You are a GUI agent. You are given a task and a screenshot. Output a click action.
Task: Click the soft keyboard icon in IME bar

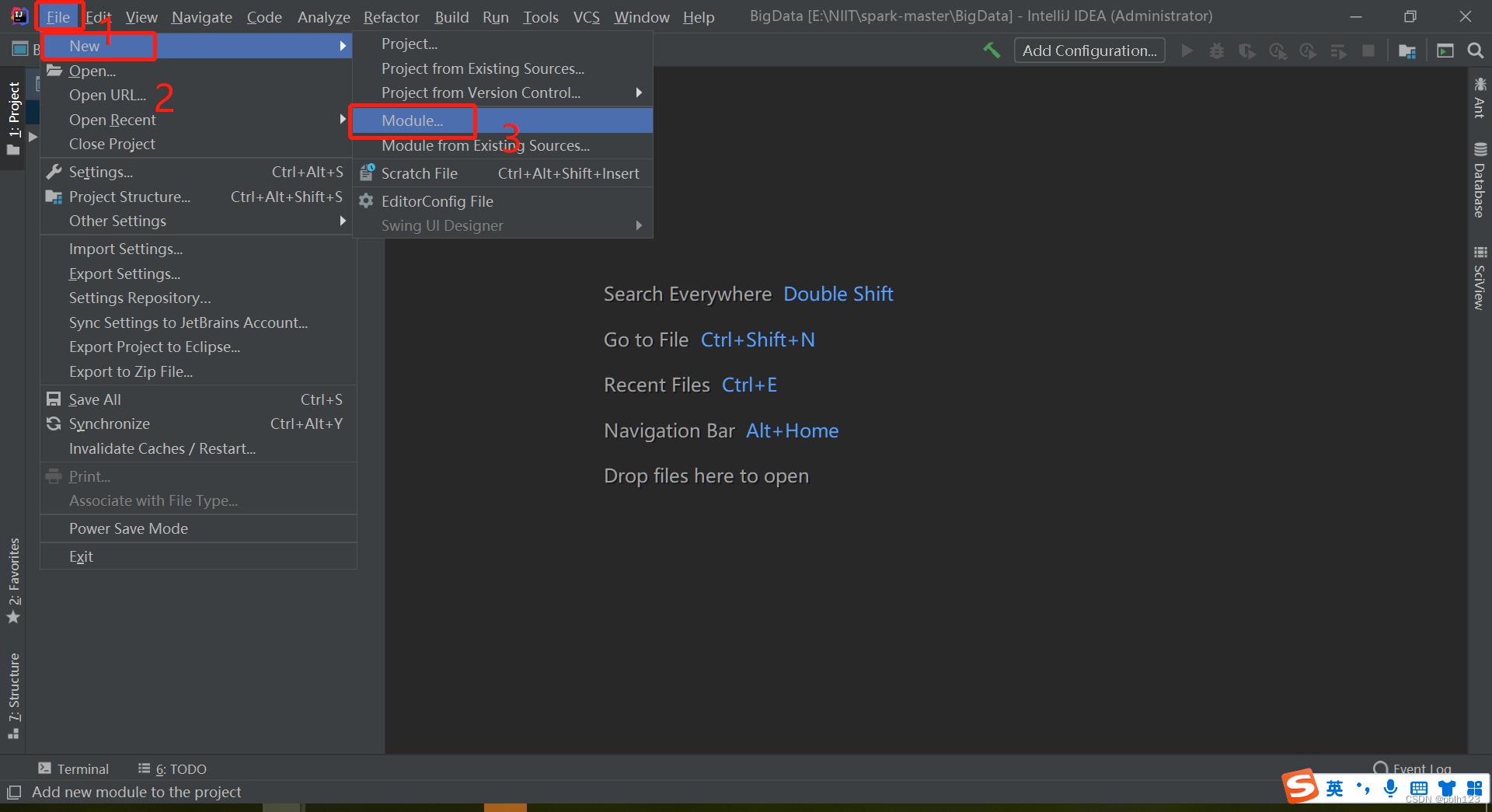tap(1419, 789)
